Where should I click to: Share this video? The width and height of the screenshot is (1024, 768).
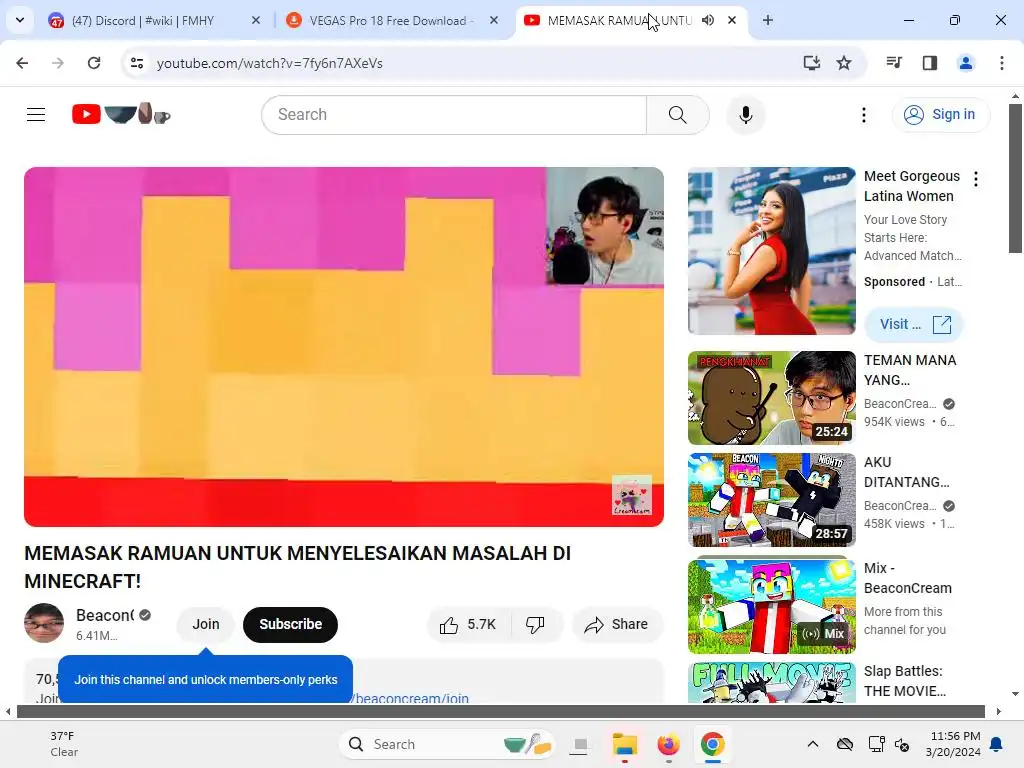(617, 625)
